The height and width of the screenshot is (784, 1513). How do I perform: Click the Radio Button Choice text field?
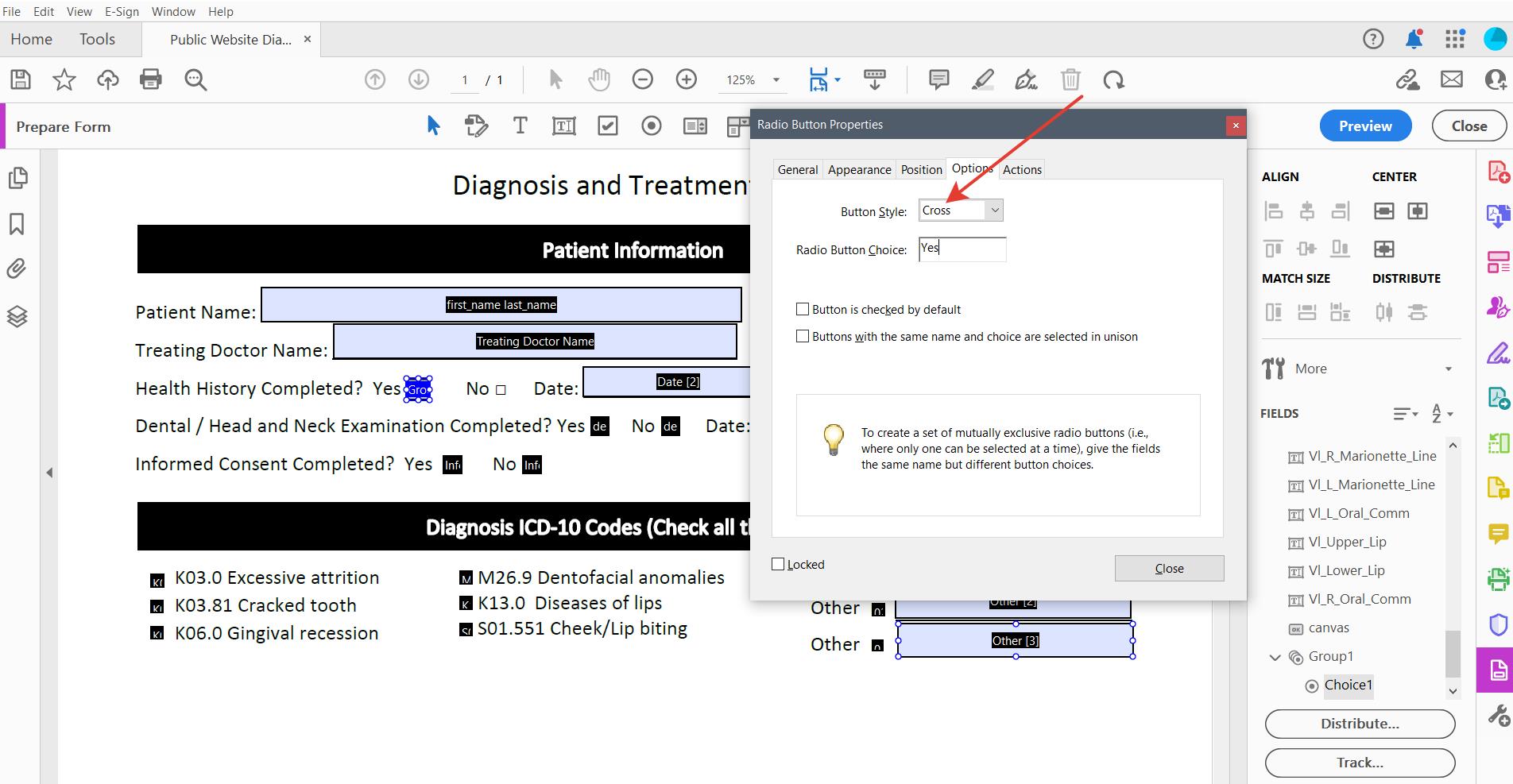pyautogui.click(x=962, y=249)
